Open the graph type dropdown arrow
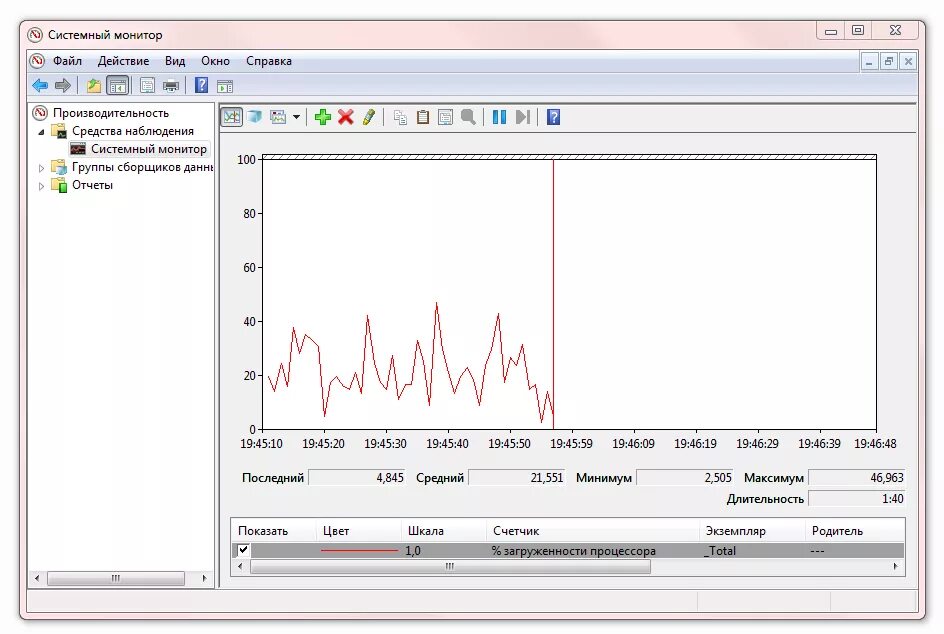 [296, 117]
